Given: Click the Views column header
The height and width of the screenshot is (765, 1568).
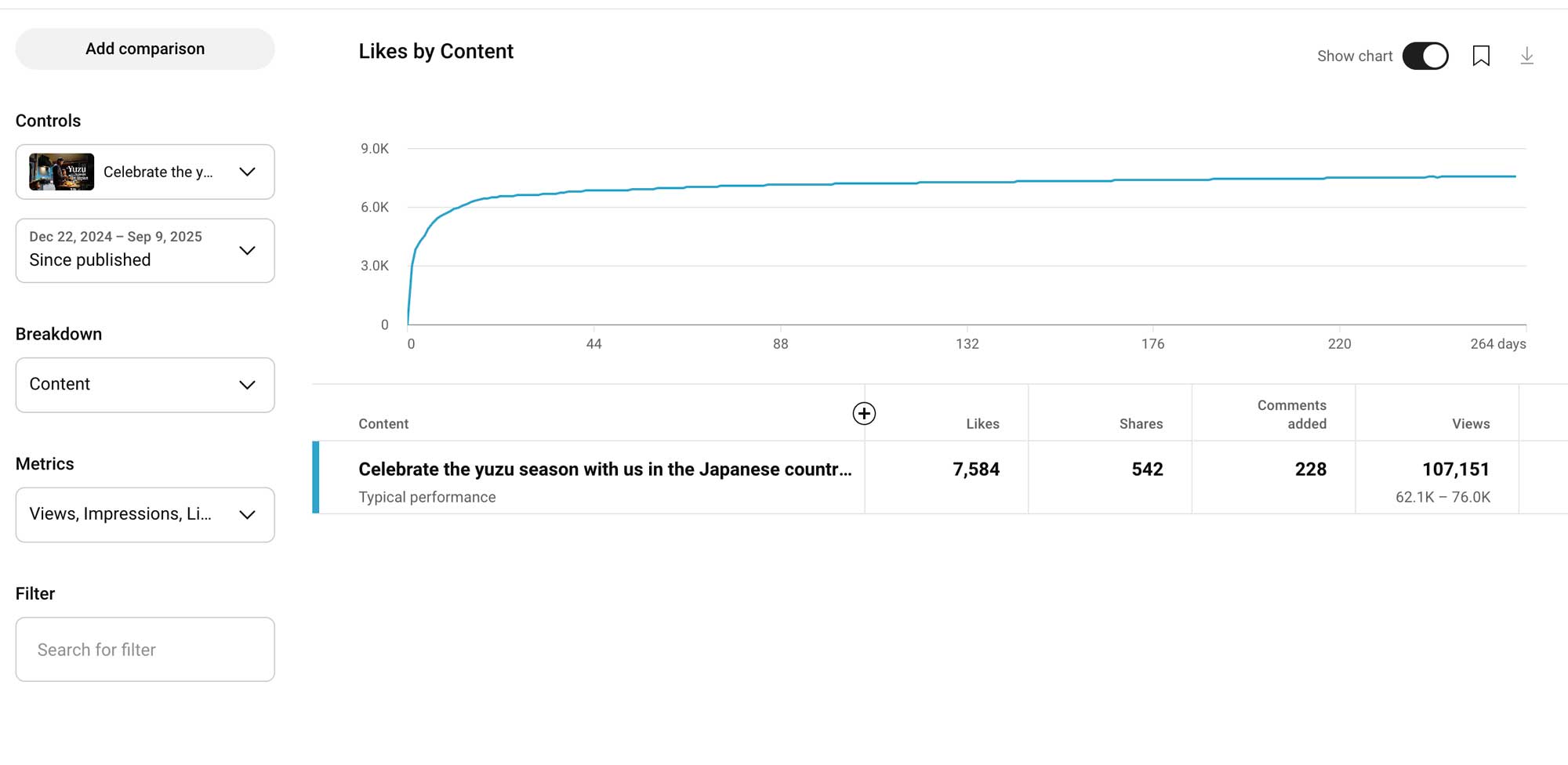Looking at the screenshot, I should 1470,424.
